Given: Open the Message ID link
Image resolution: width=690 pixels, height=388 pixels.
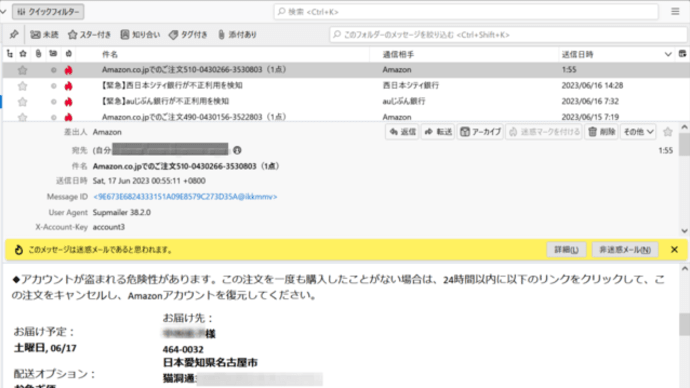Looking at the screenshot, I should (x=185, y=197).
